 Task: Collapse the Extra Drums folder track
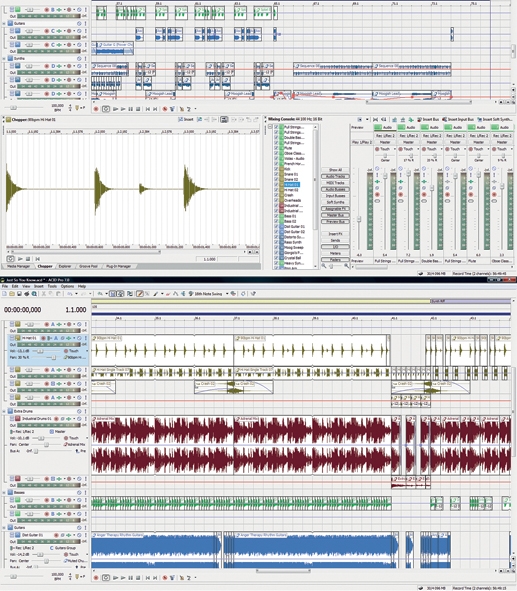pyautogui.click(x=5, y=411)
